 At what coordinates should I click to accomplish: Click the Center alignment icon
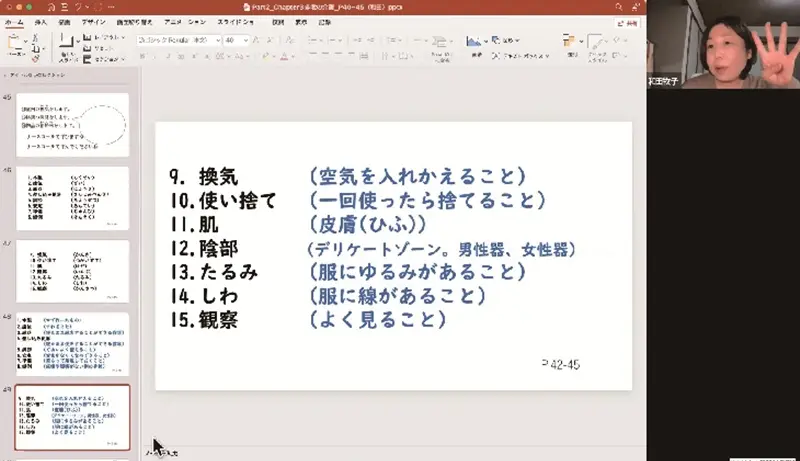point(326,55)
